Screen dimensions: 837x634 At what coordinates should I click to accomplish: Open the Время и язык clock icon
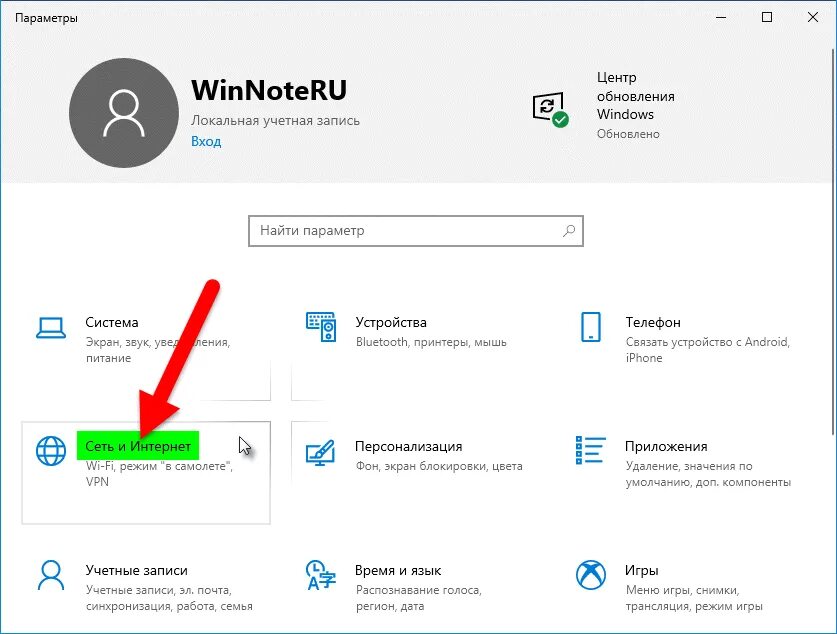click(x=320, y=575)
